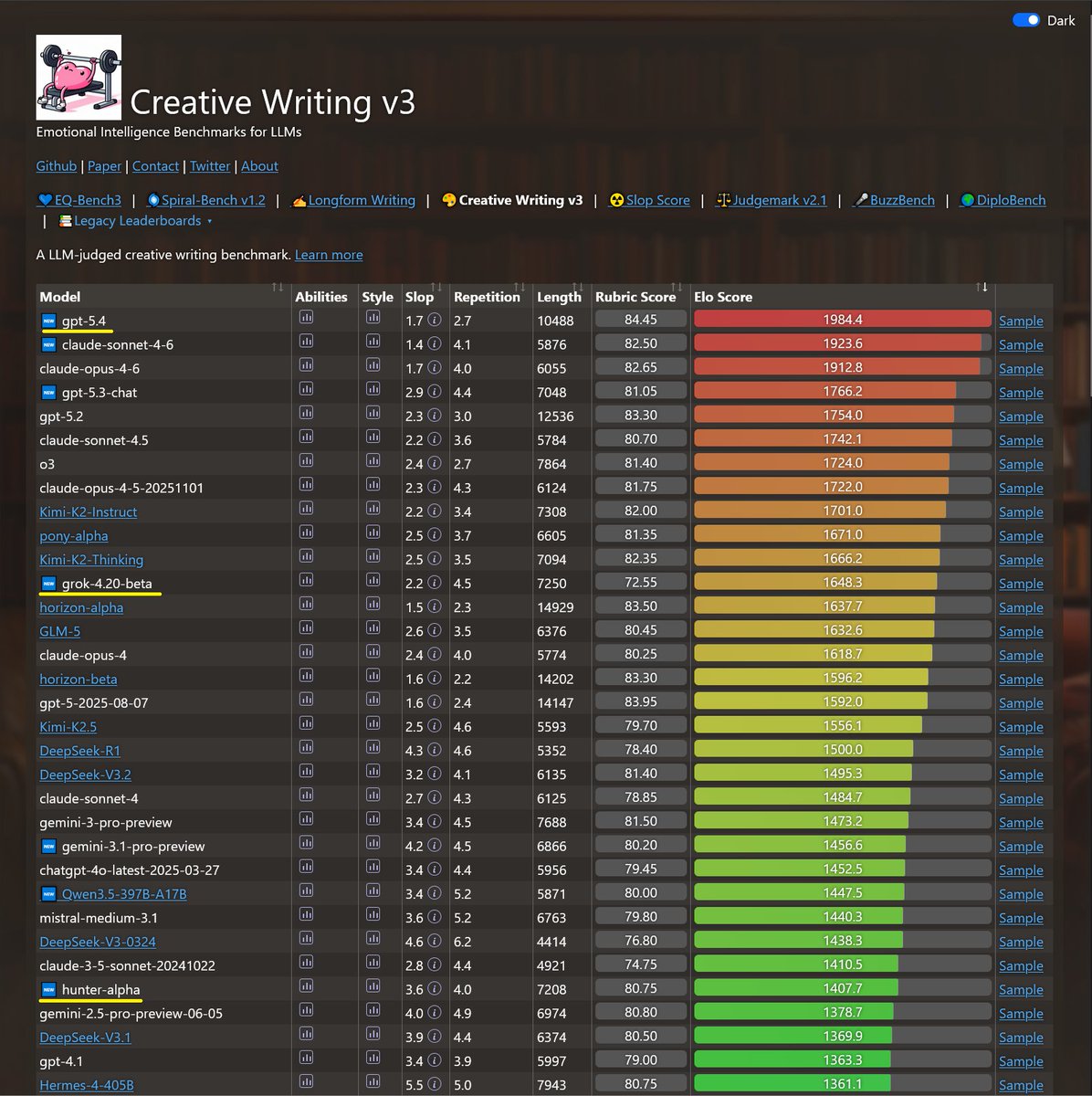
Task: Switch to BuzzBench tab
Action: tap(893, 200)
